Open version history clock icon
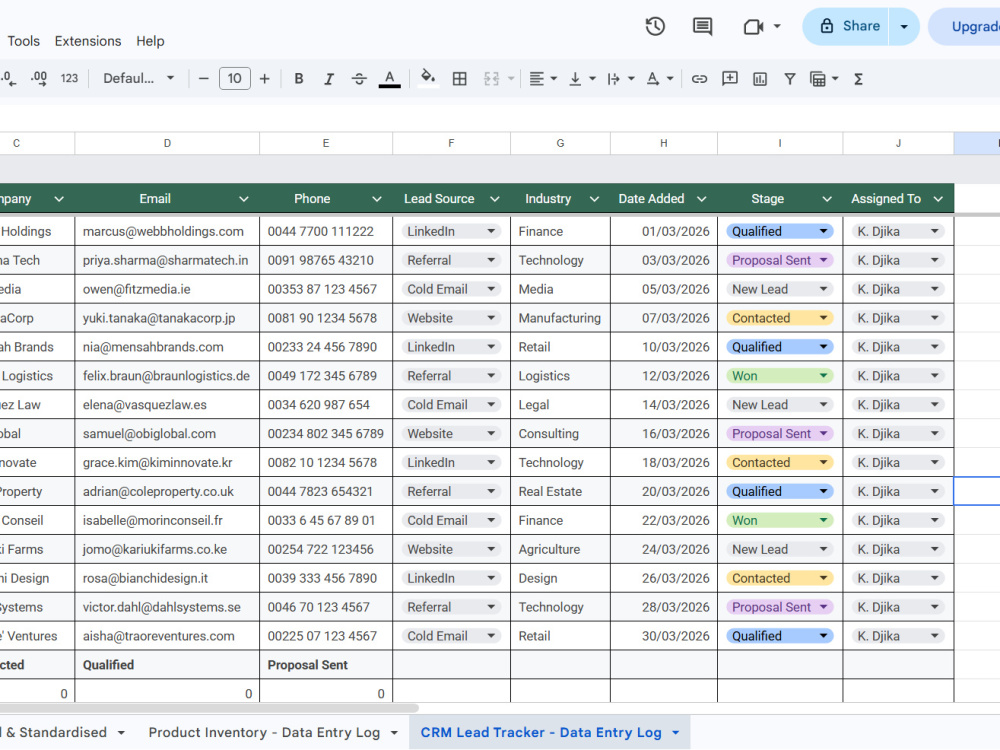Screen dimensions: 1000x750 [x=655, y=26]
